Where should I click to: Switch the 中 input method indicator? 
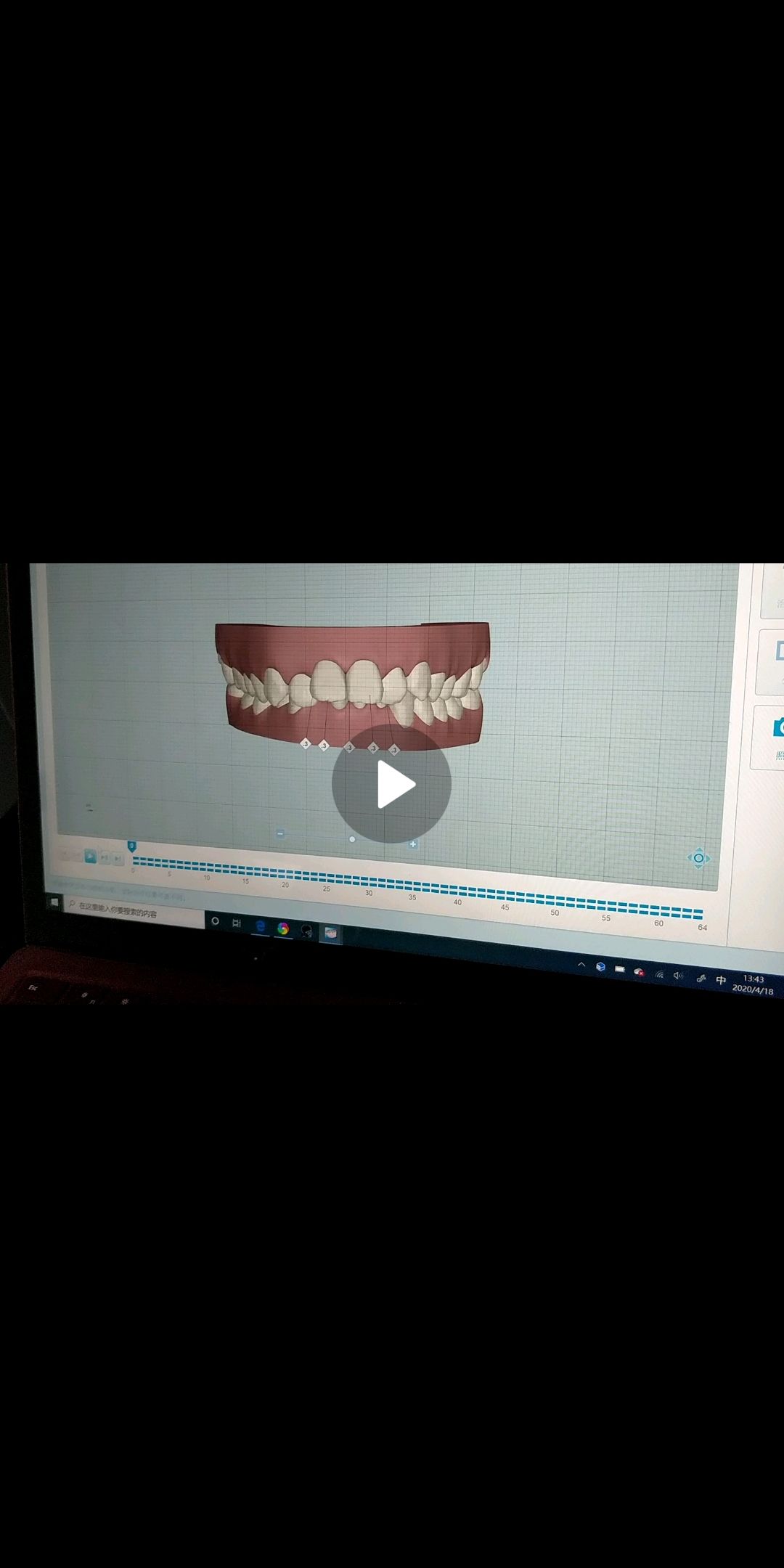click(x=721, y=980)
